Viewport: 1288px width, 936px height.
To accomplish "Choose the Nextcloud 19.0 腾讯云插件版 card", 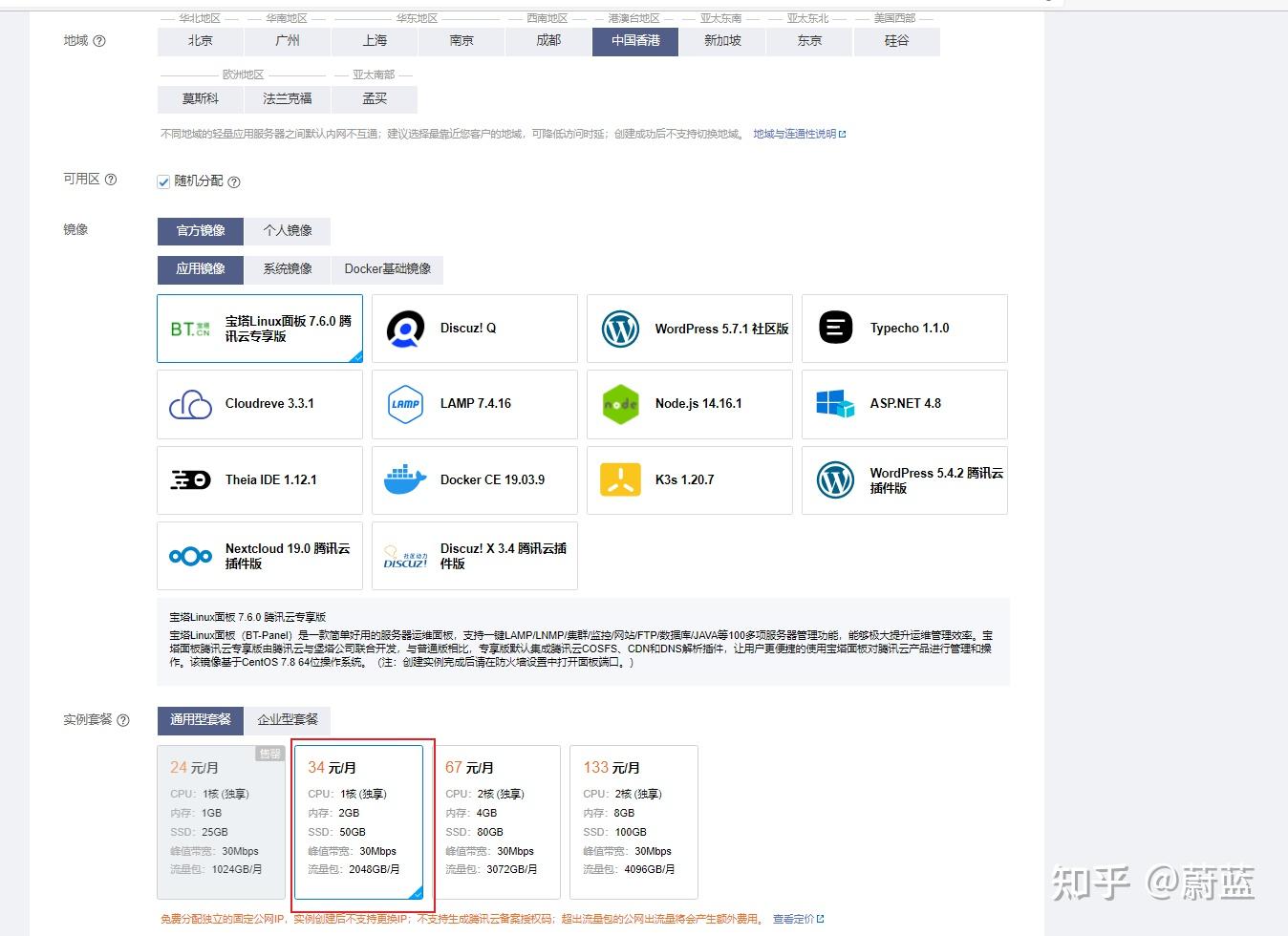I will [x=260, y=556].
